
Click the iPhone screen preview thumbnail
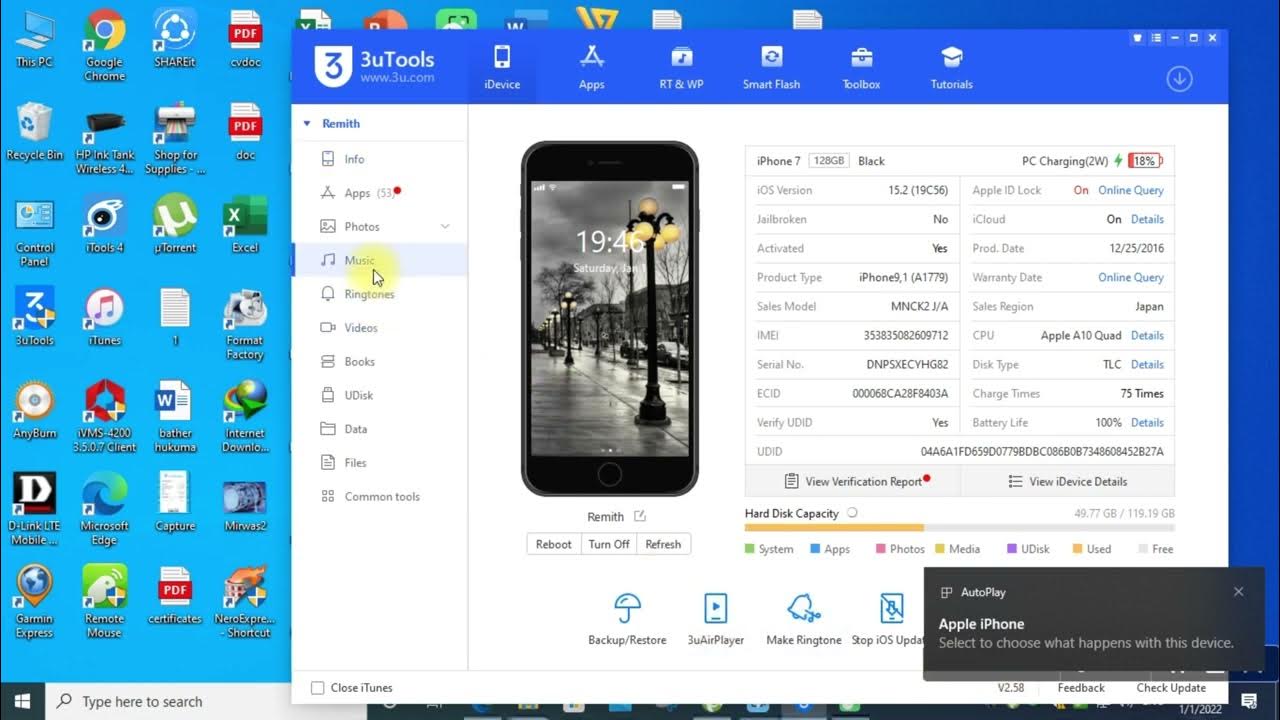point(610,318)
